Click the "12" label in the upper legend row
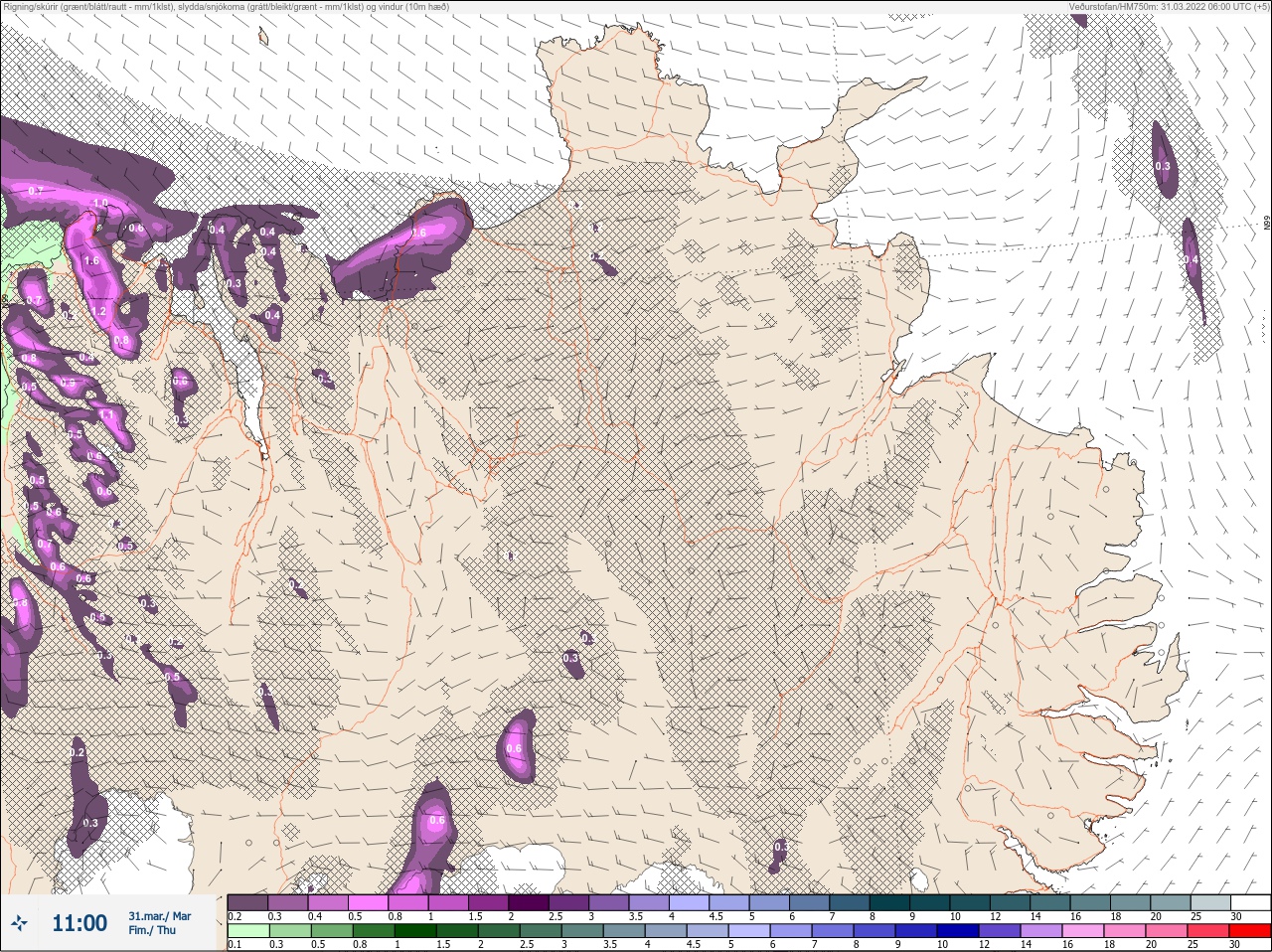1272x952 pixels. (995, 916)
